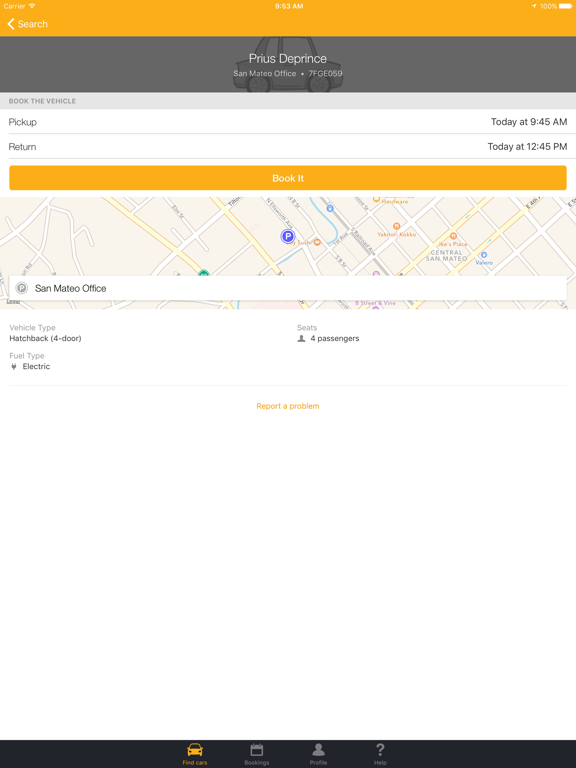Click the Yakitori Kokko restaurant marker

[397, 226]
